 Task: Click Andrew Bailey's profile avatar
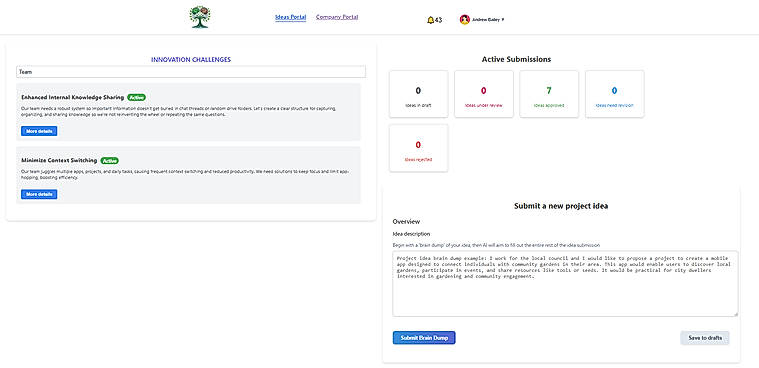pyautogui.click(x=465, y=19)
